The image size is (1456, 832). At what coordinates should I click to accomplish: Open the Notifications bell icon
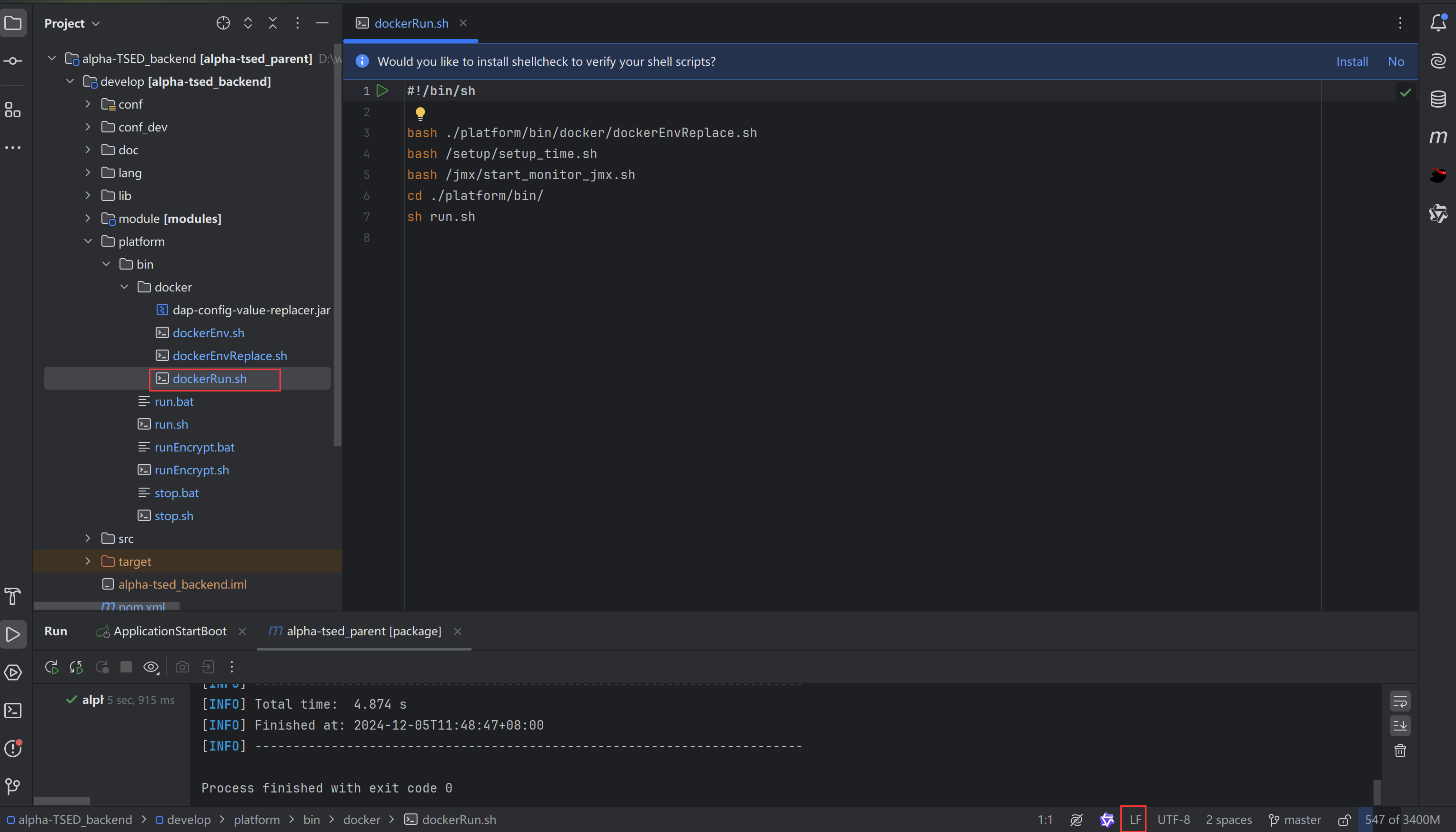pos(1438,23)
